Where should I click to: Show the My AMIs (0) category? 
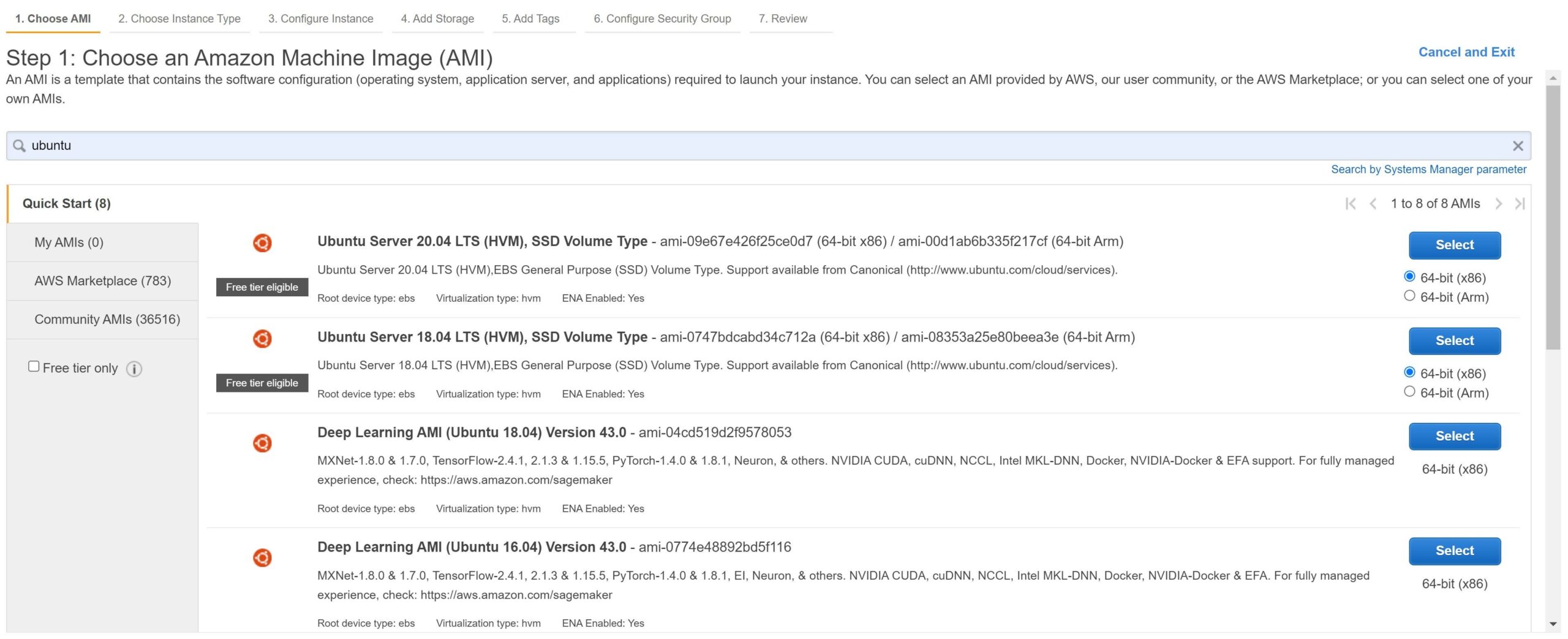[x=69, y=242]
